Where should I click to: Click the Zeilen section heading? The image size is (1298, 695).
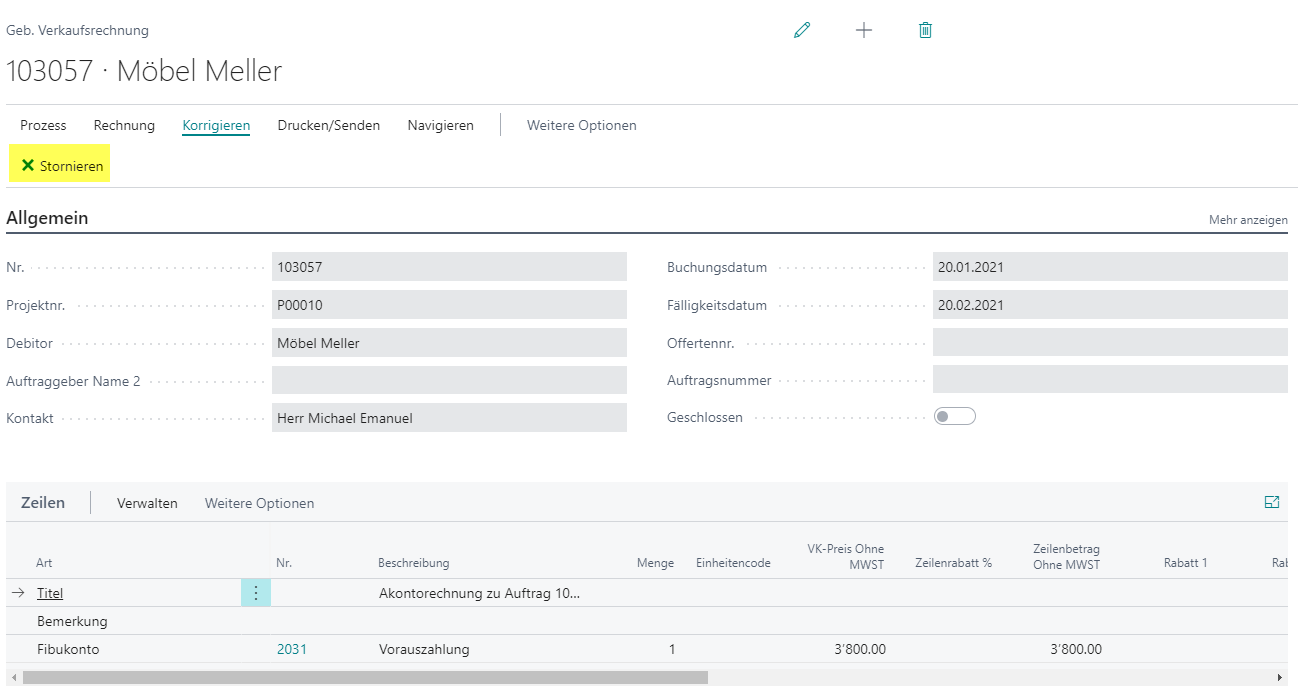(x=43, y=503)
